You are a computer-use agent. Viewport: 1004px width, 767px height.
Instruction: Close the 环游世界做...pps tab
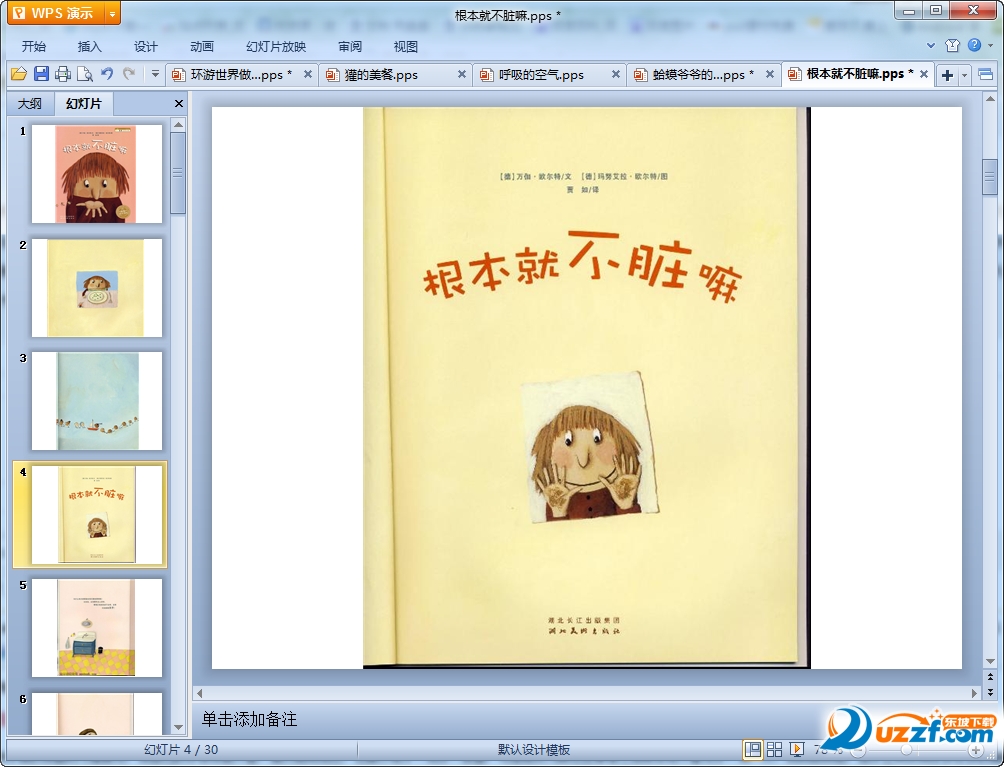[307, 74]
